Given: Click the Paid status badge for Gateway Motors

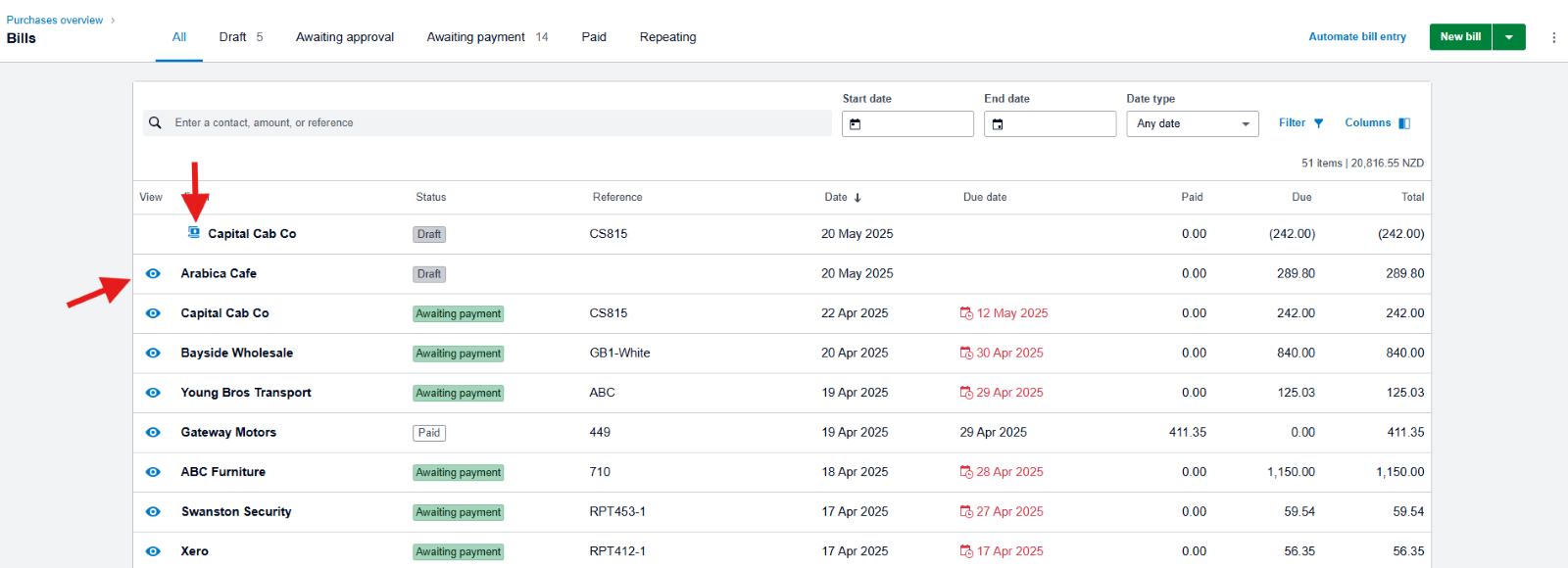Looking at the screenshot, I should point(429,433).
